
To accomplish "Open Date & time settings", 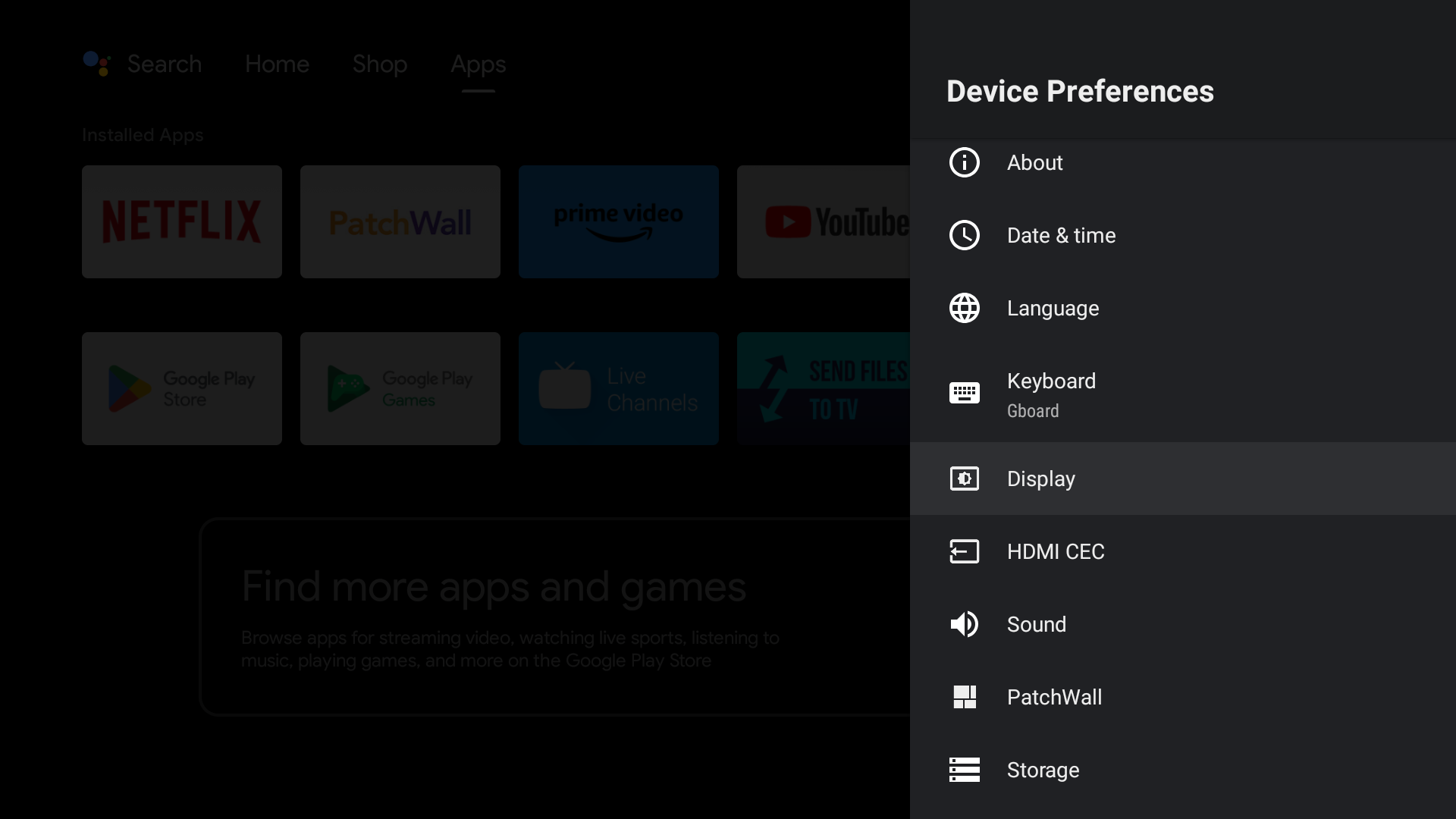I will 1183,235.
